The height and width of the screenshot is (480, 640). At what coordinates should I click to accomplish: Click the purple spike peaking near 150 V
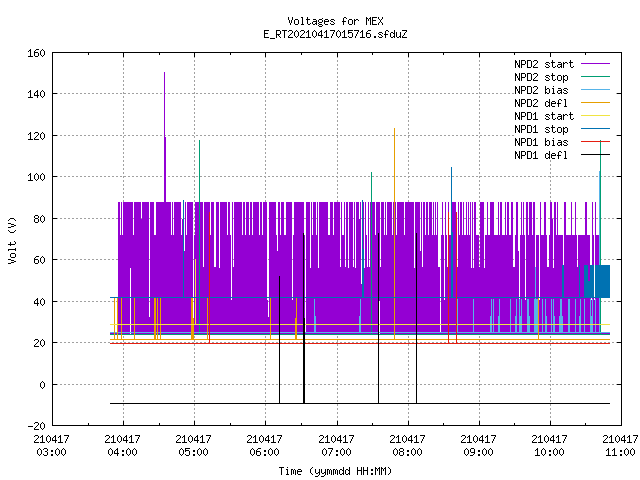164,135
